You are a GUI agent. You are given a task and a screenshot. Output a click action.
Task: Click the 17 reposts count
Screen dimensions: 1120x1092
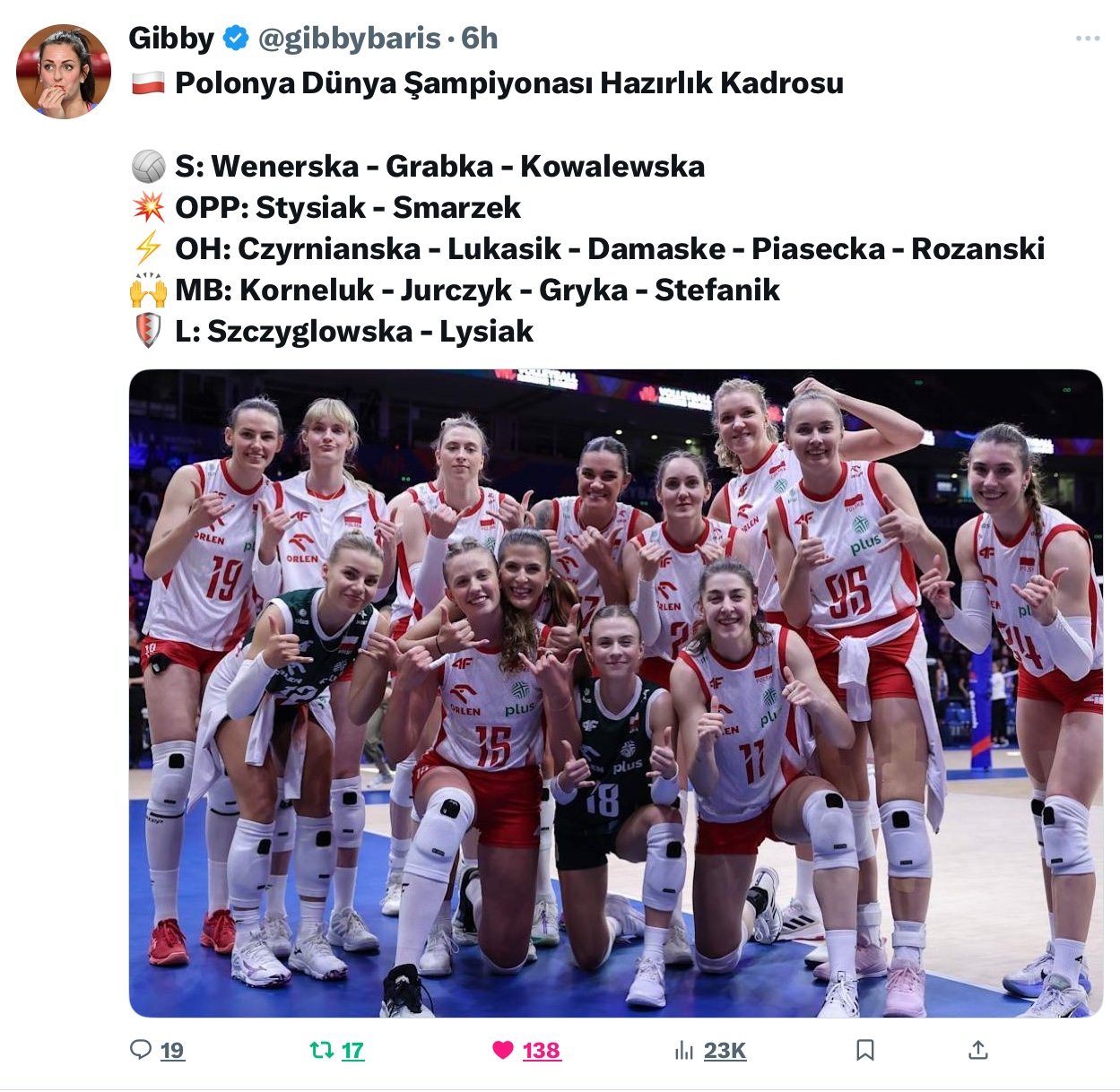point(352,1050)
